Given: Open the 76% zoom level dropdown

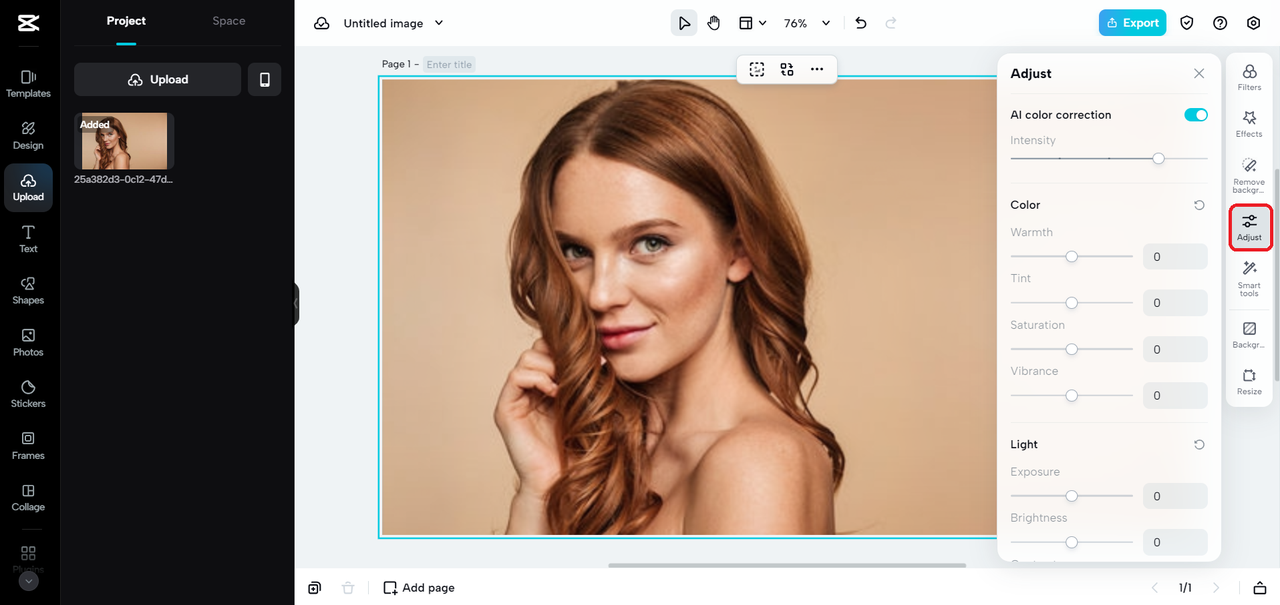Looking at the screenshot, I should point(807,23).
